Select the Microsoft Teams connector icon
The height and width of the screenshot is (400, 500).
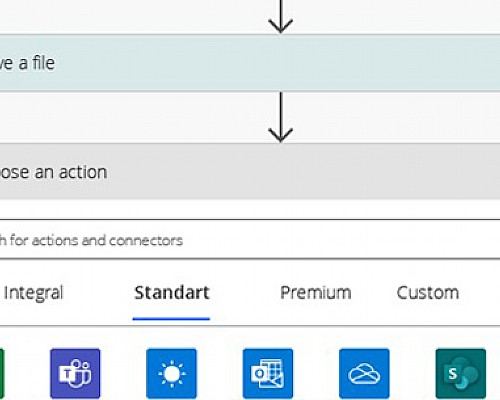click(75, 373)
